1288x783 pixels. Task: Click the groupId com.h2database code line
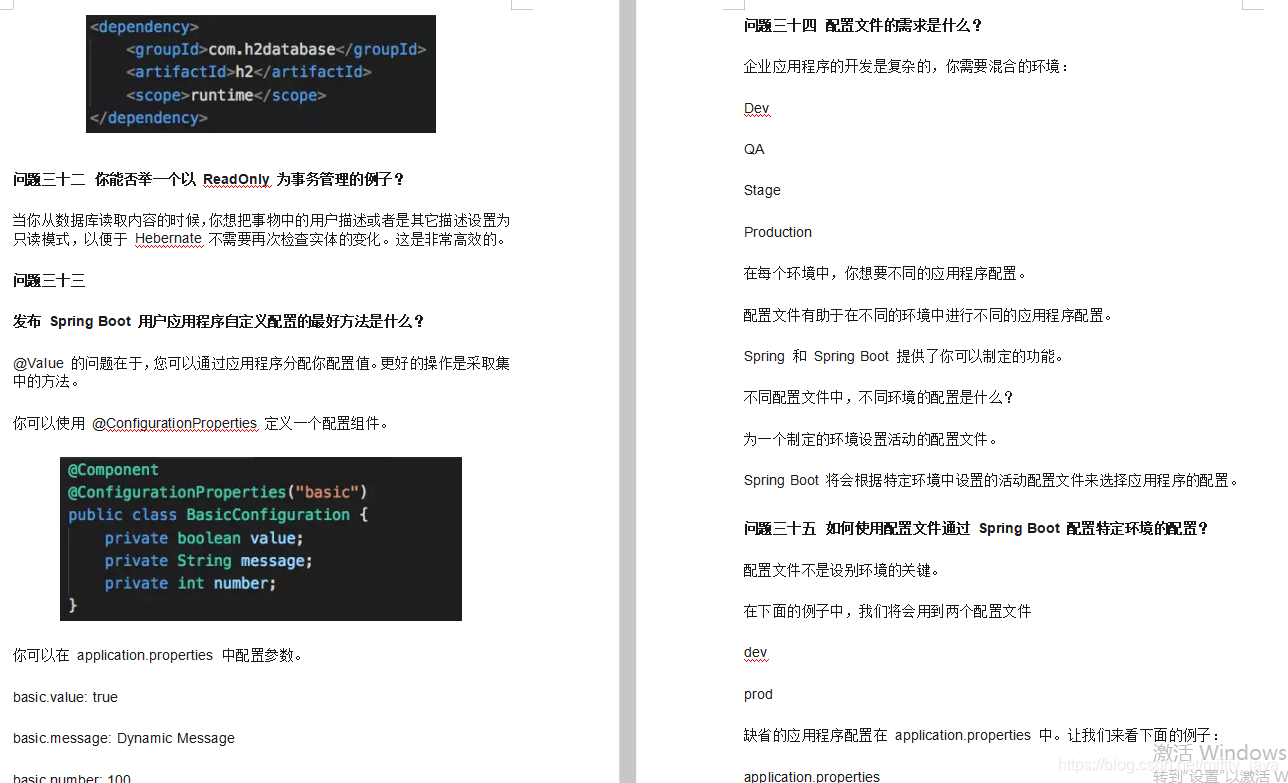tap(276, 49)
